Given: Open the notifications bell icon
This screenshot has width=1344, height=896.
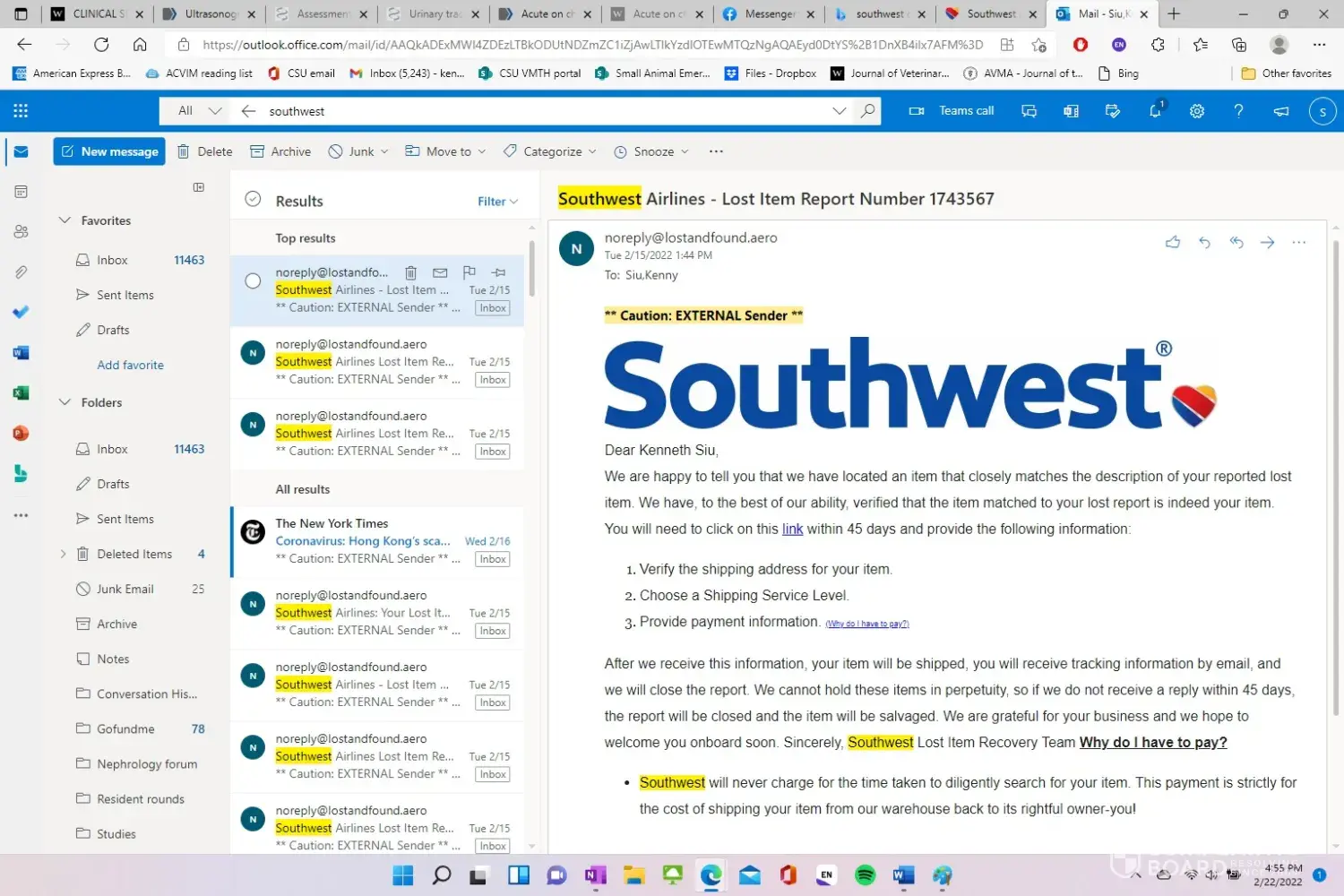Looking at the screenshot, I should click(x=1155, y=111).
